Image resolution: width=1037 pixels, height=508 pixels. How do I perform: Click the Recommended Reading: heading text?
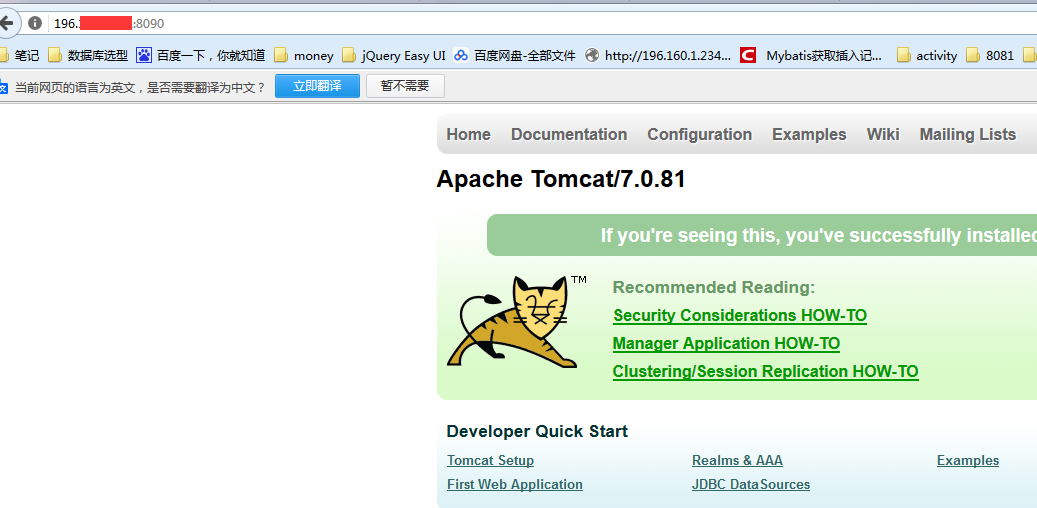[714, 288]
